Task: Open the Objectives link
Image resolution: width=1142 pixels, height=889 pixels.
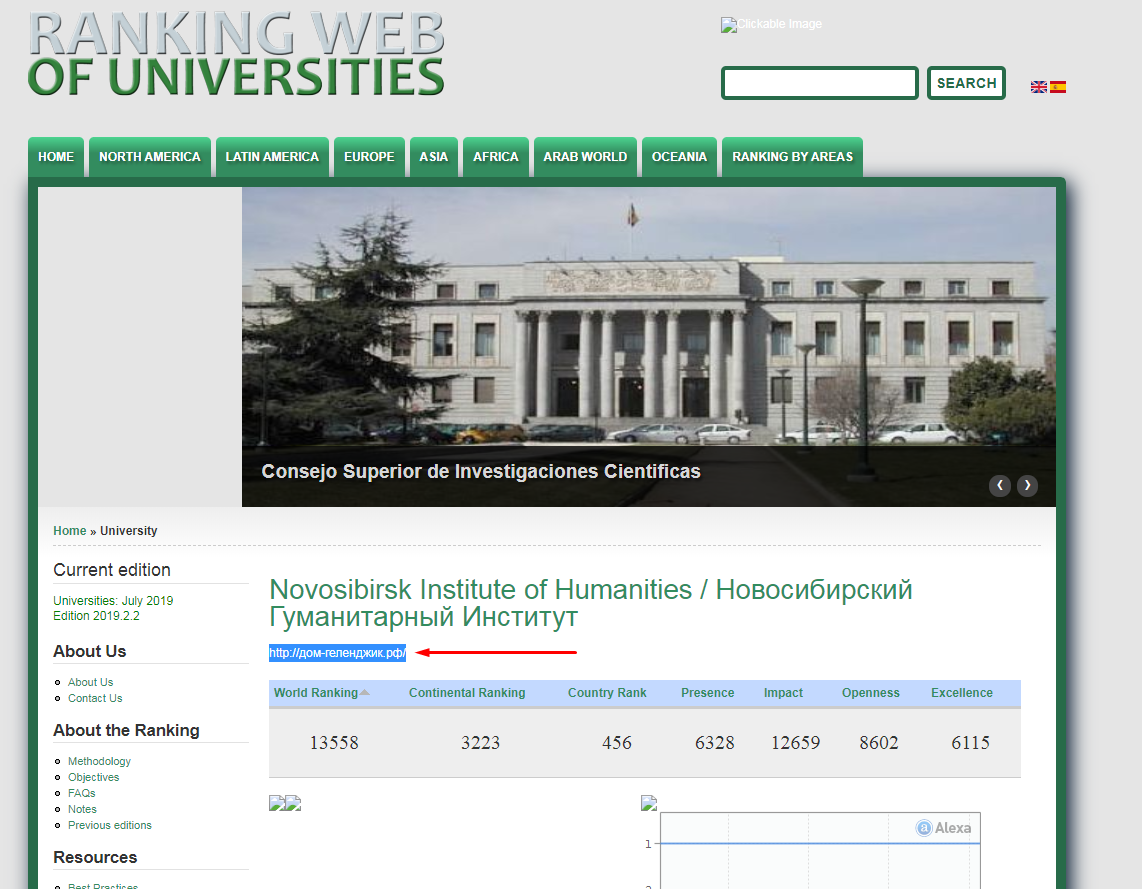Action: (93, 777)
